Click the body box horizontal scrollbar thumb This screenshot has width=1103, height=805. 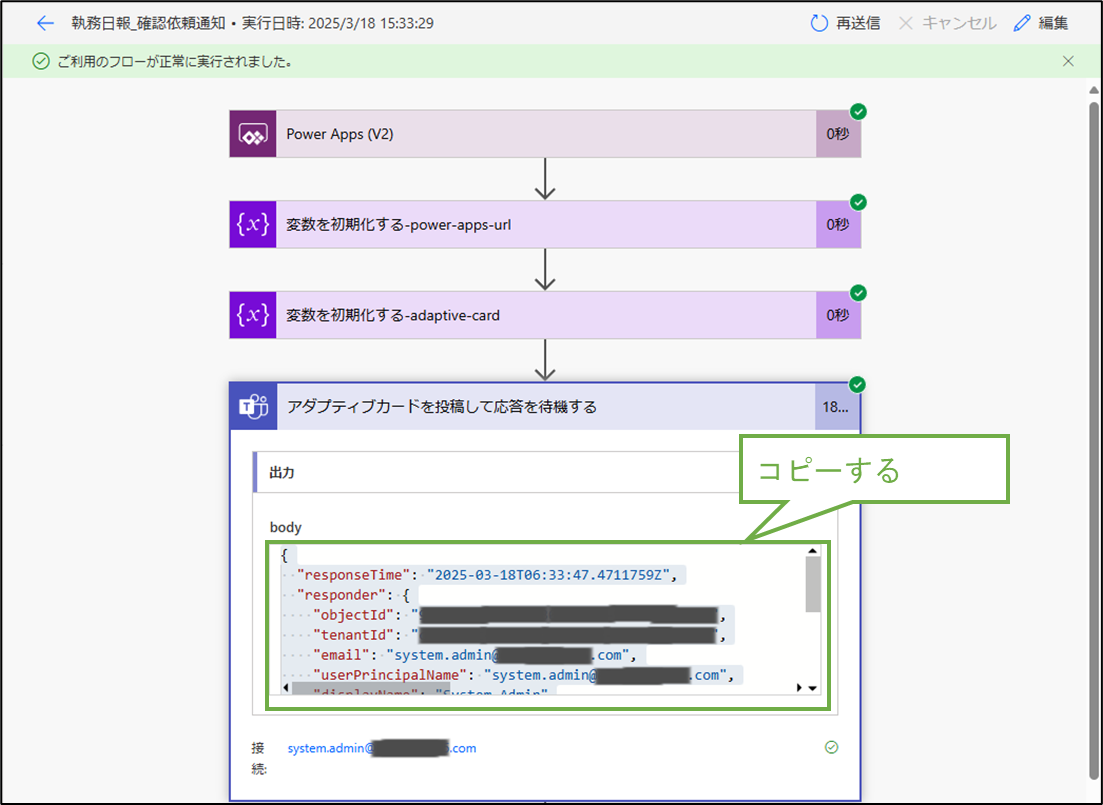[371, 687]
